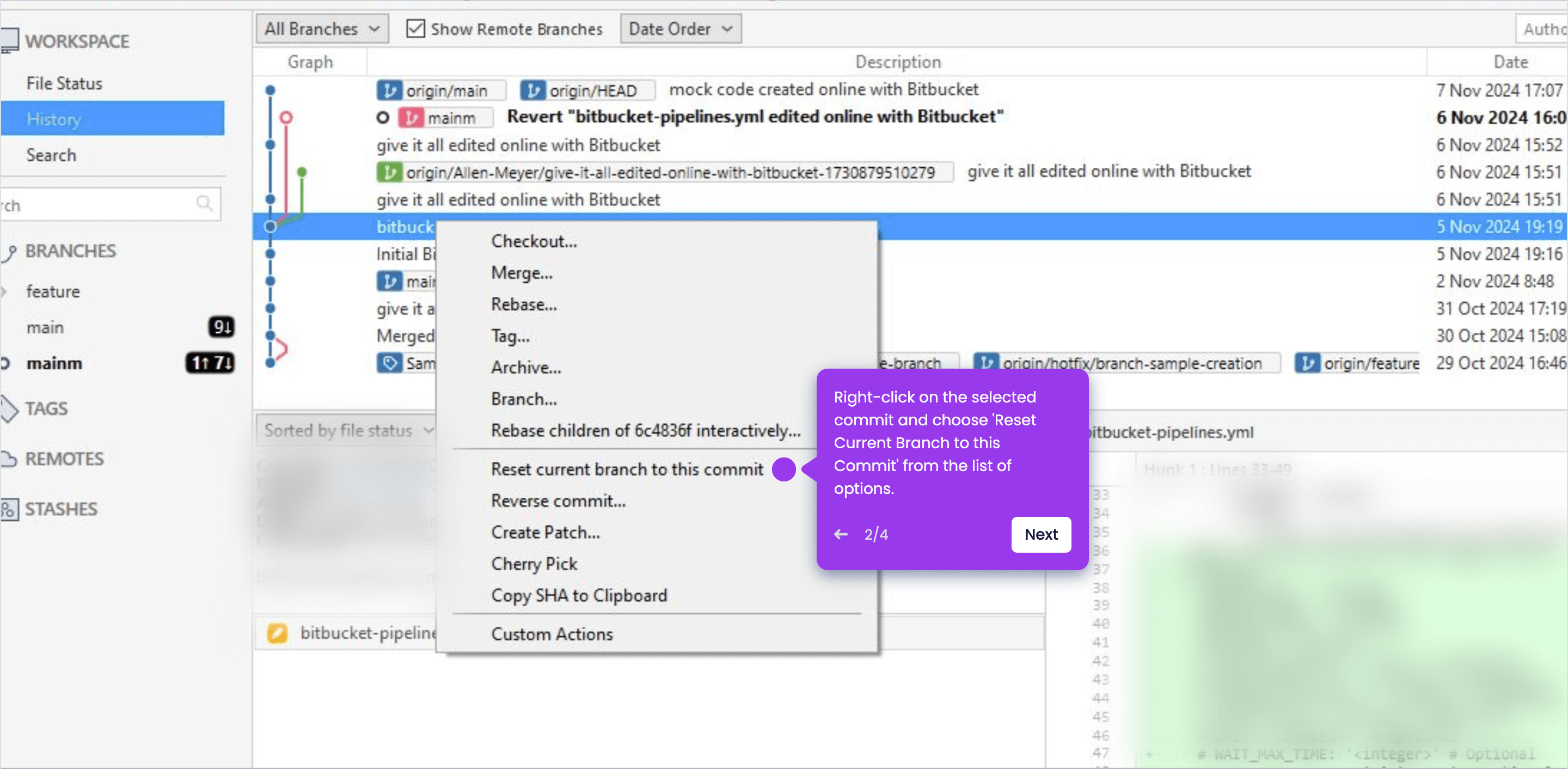Expand the STASHES section
This screenshot has width=1568, height=769.
[x=61, y=509]
